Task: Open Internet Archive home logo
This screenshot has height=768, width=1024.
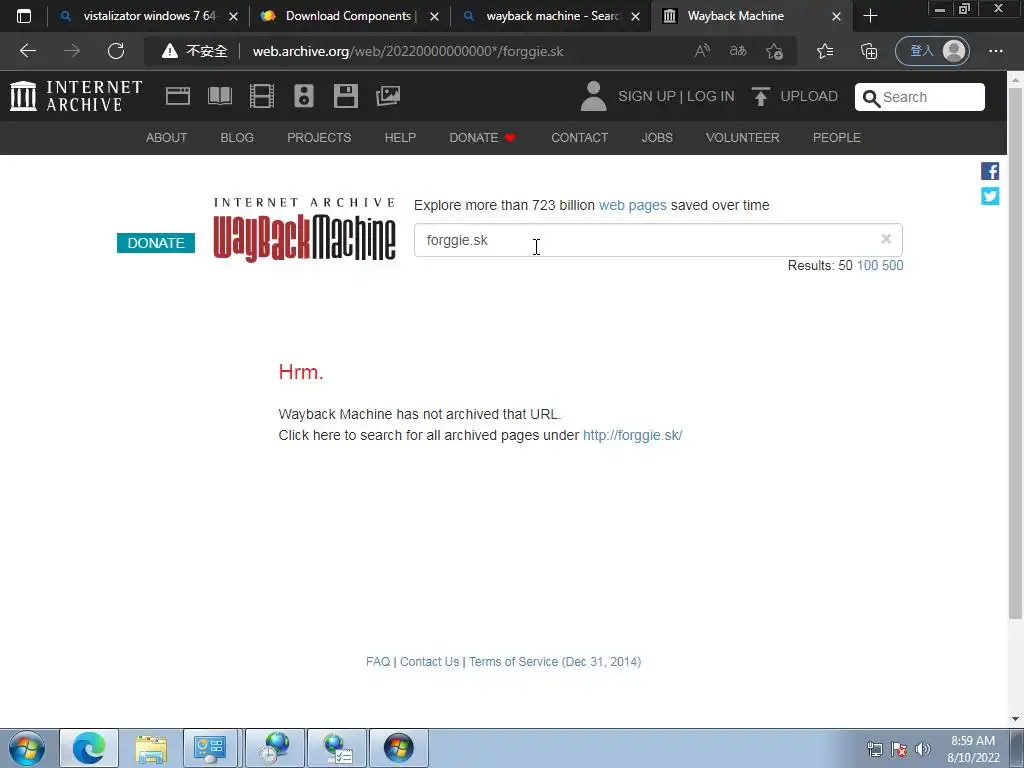Action: coord(76,96)
